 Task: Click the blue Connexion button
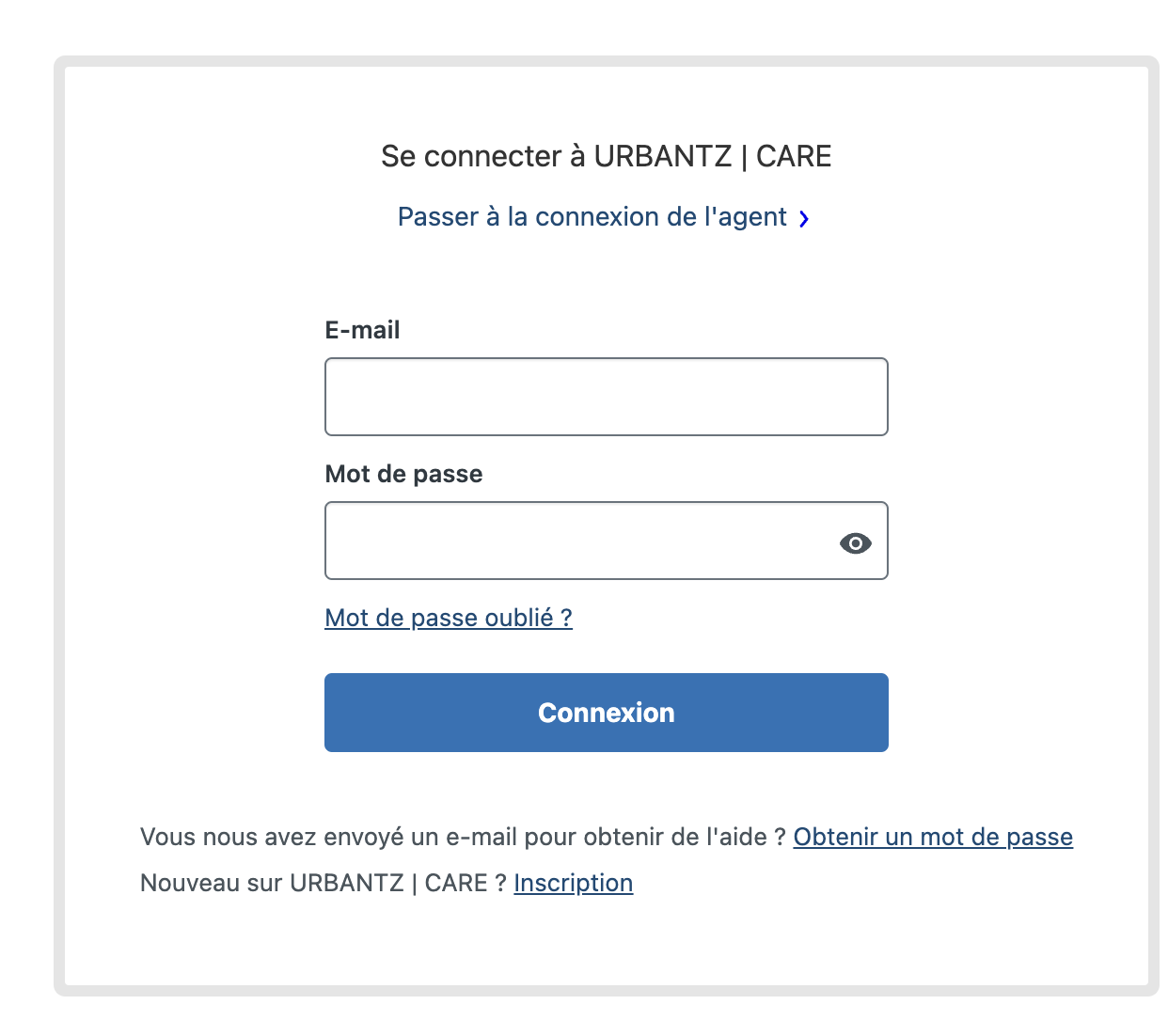[x=607, y=713]
